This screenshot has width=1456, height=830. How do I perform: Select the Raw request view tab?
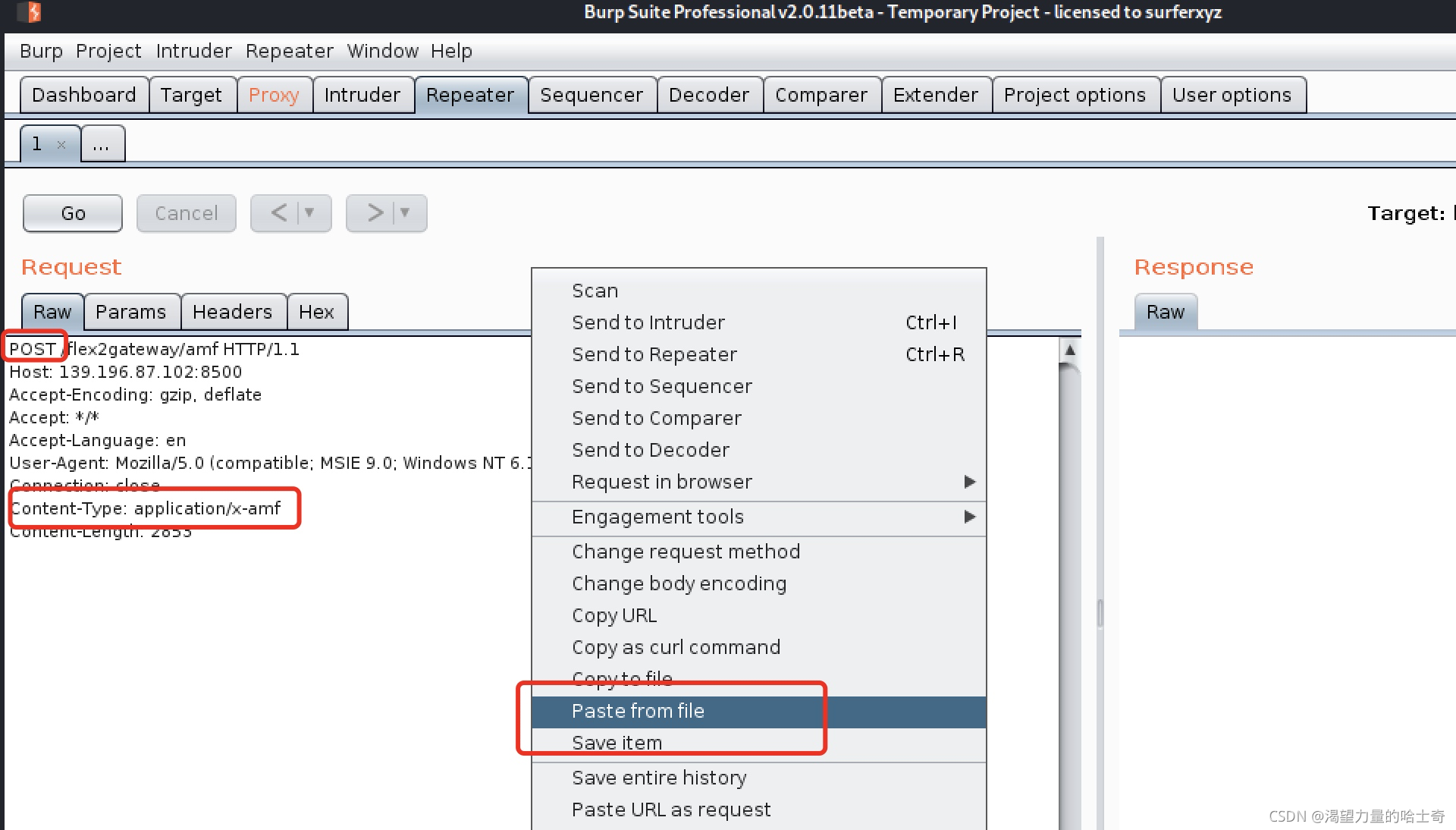coord(52,312)
